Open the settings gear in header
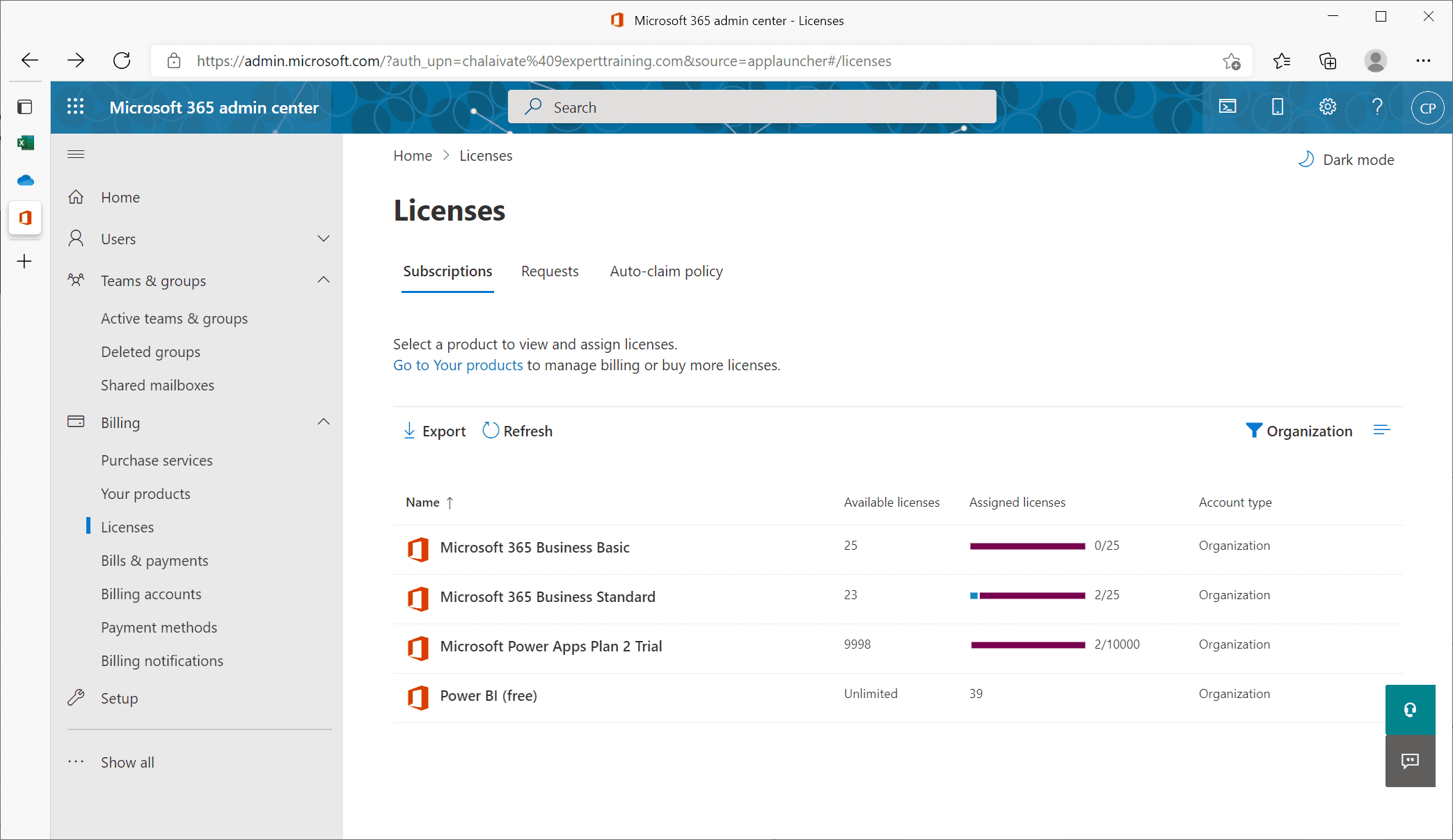1453x840 pixels. point(1328,107)
